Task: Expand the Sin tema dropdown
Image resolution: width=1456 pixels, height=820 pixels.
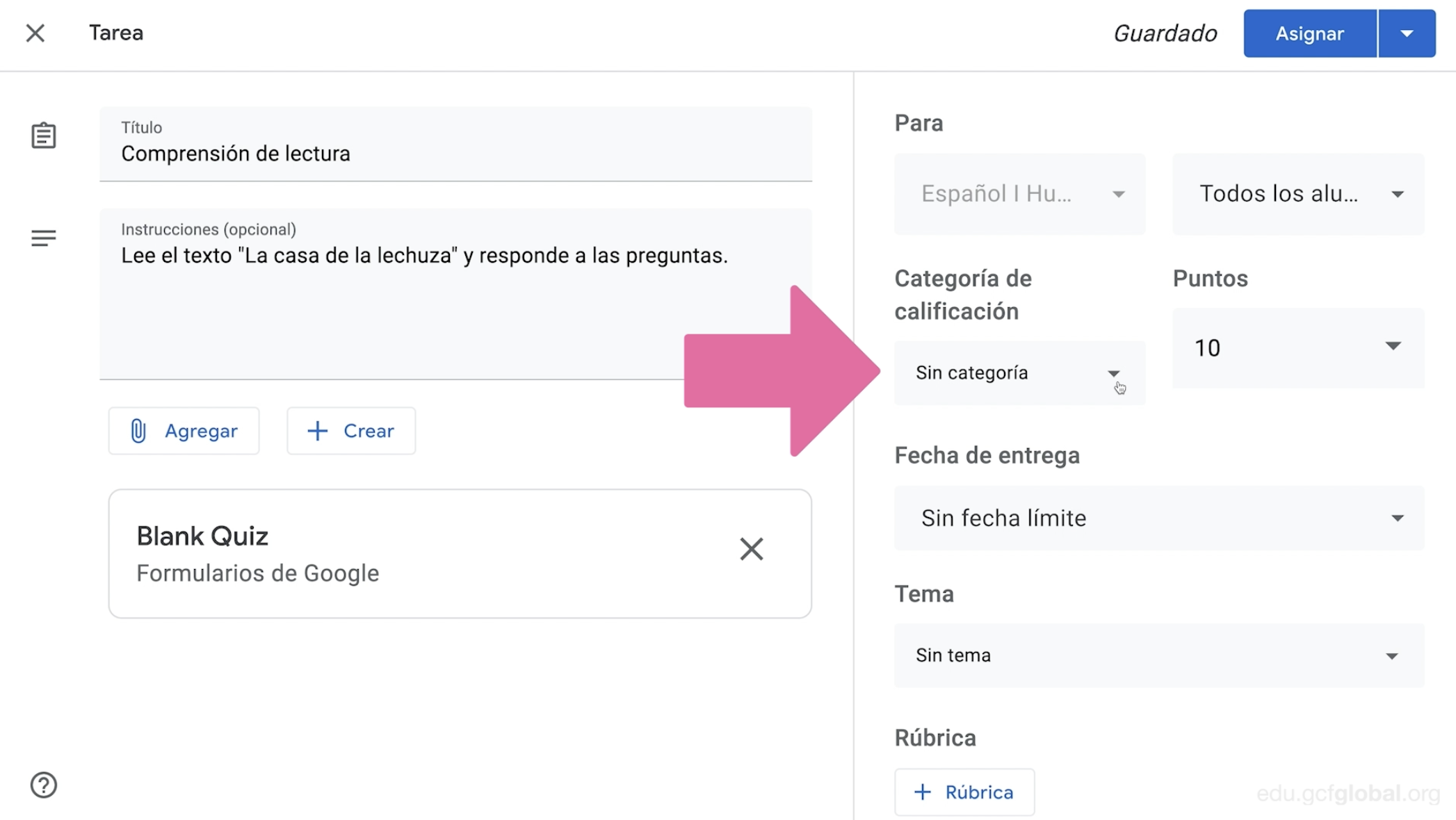Action: (x=1159, y=655)
